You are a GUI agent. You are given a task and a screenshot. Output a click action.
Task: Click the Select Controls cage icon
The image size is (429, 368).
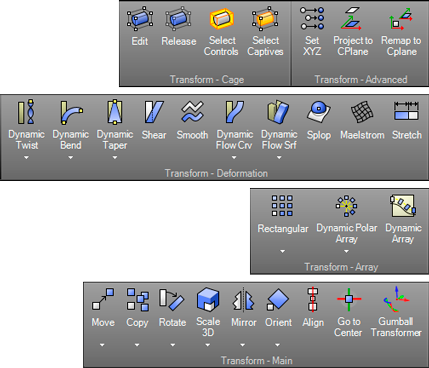222,18
